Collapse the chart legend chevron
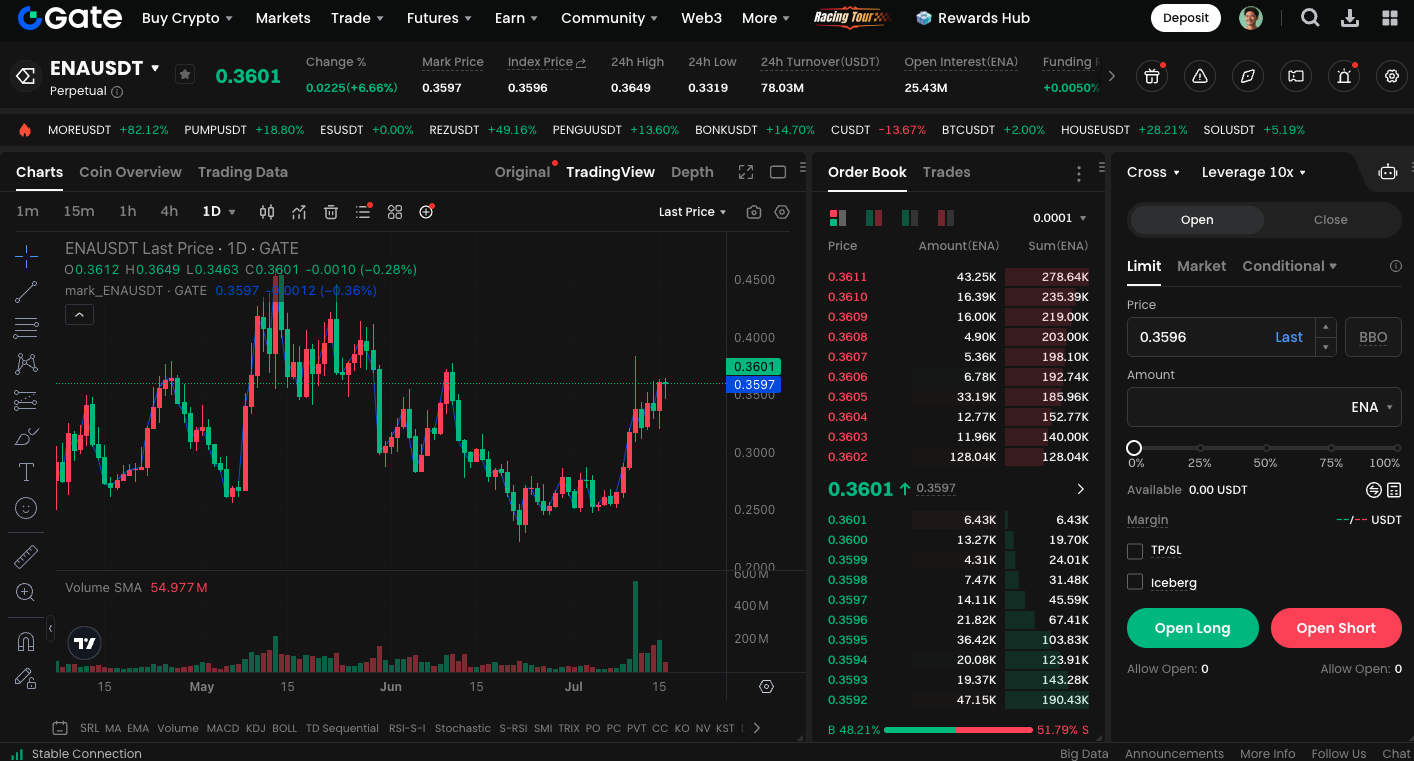 (x=79, y=314)
